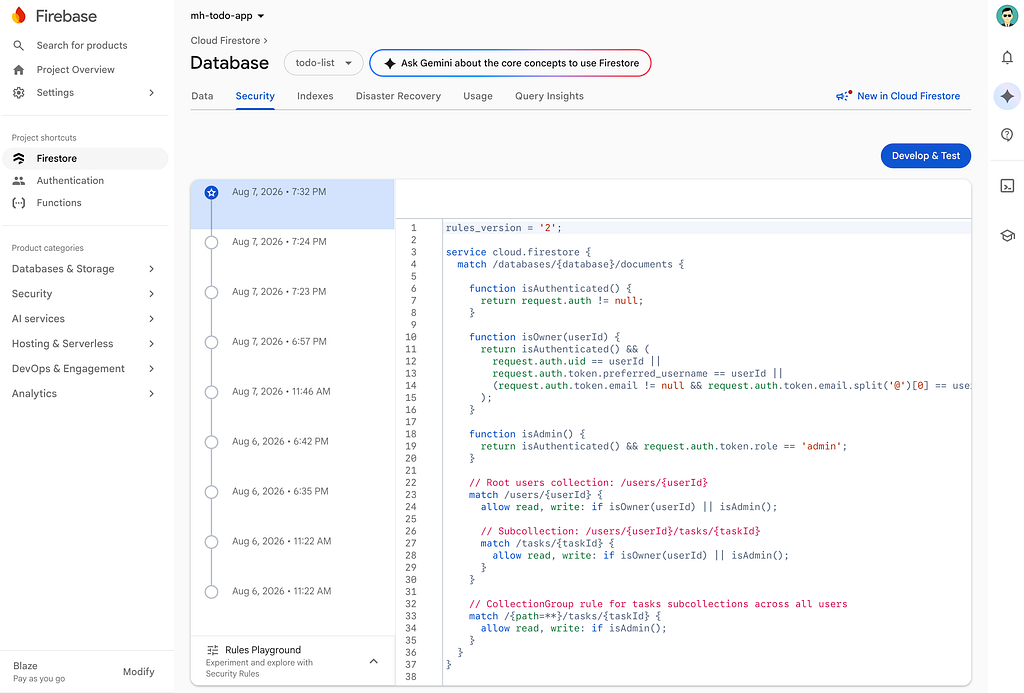Click the match /users/{userId} code line
Viewport: 1024px width, 693px height.
click(x=536, y=495)
